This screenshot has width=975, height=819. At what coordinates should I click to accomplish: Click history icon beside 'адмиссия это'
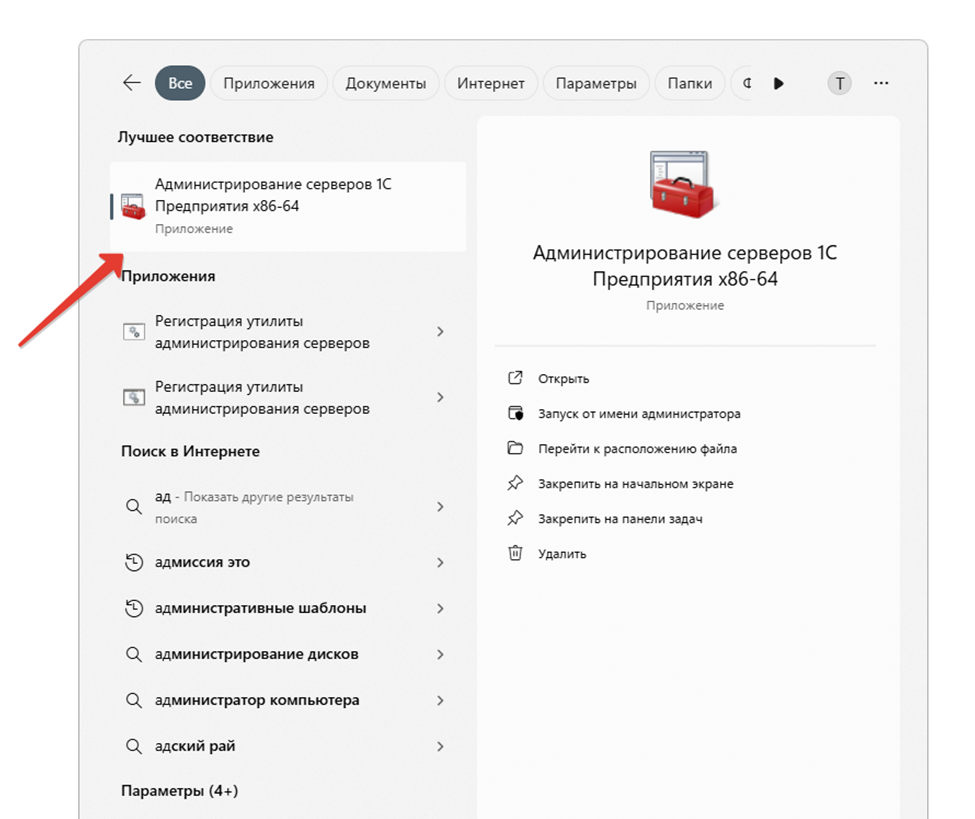click(x=134, y=562)
